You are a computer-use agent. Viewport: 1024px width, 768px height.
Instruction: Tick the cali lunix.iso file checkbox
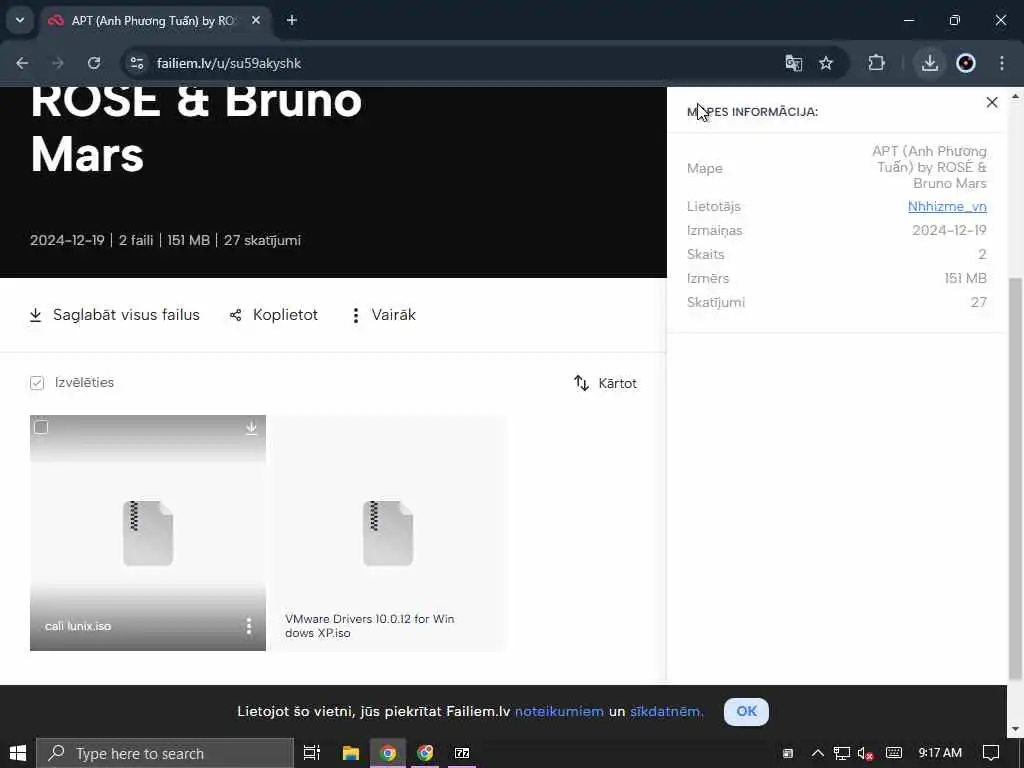point(41,427)
